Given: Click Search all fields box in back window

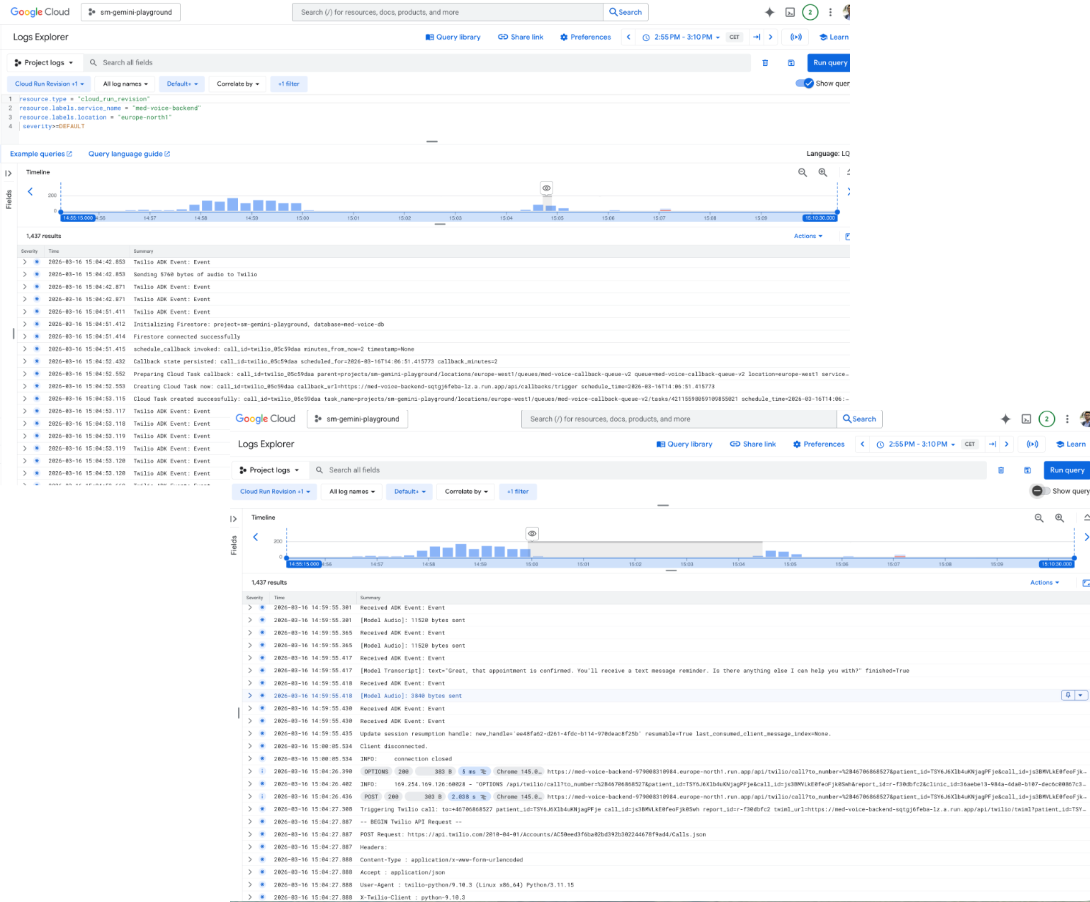Looking at the screenshot, I should 417,63.
